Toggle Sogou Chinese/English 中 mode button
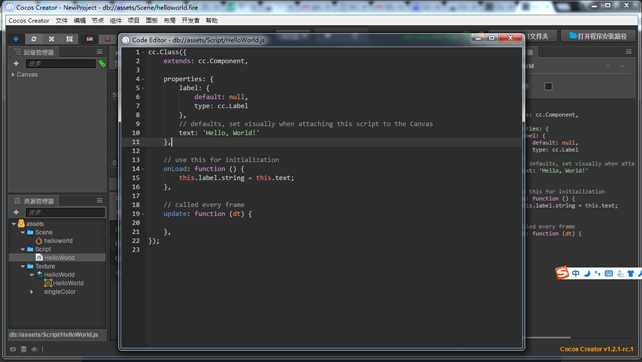Image resolution: width=642 pixels, height=362 pixels. [576, 273]
